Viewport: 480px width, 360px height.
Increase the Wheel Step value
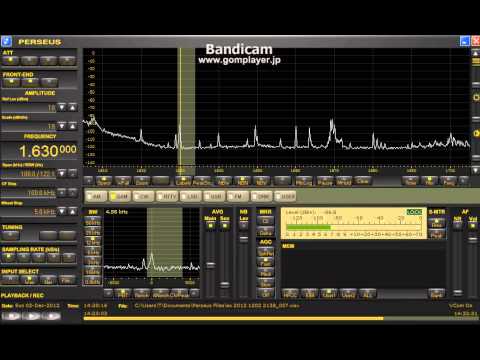(x=73, y=211)
